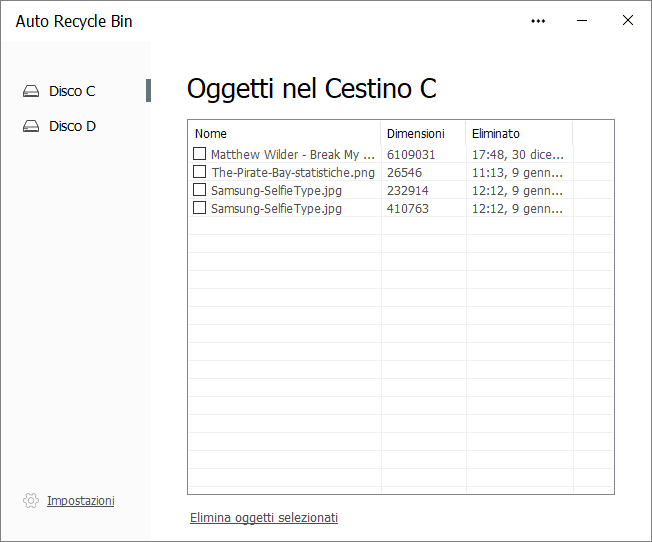The width and height of the screenshot is (652, 542).
Task: Open the Impostazioni link
Action: [x=80, y=500]
